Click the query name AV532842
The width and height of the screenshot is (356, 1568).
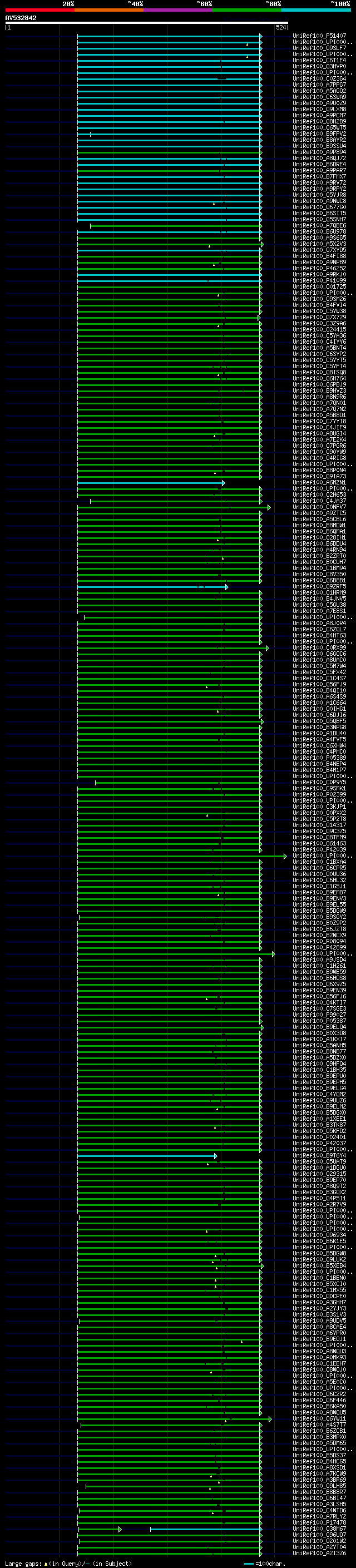pos(21,18)
